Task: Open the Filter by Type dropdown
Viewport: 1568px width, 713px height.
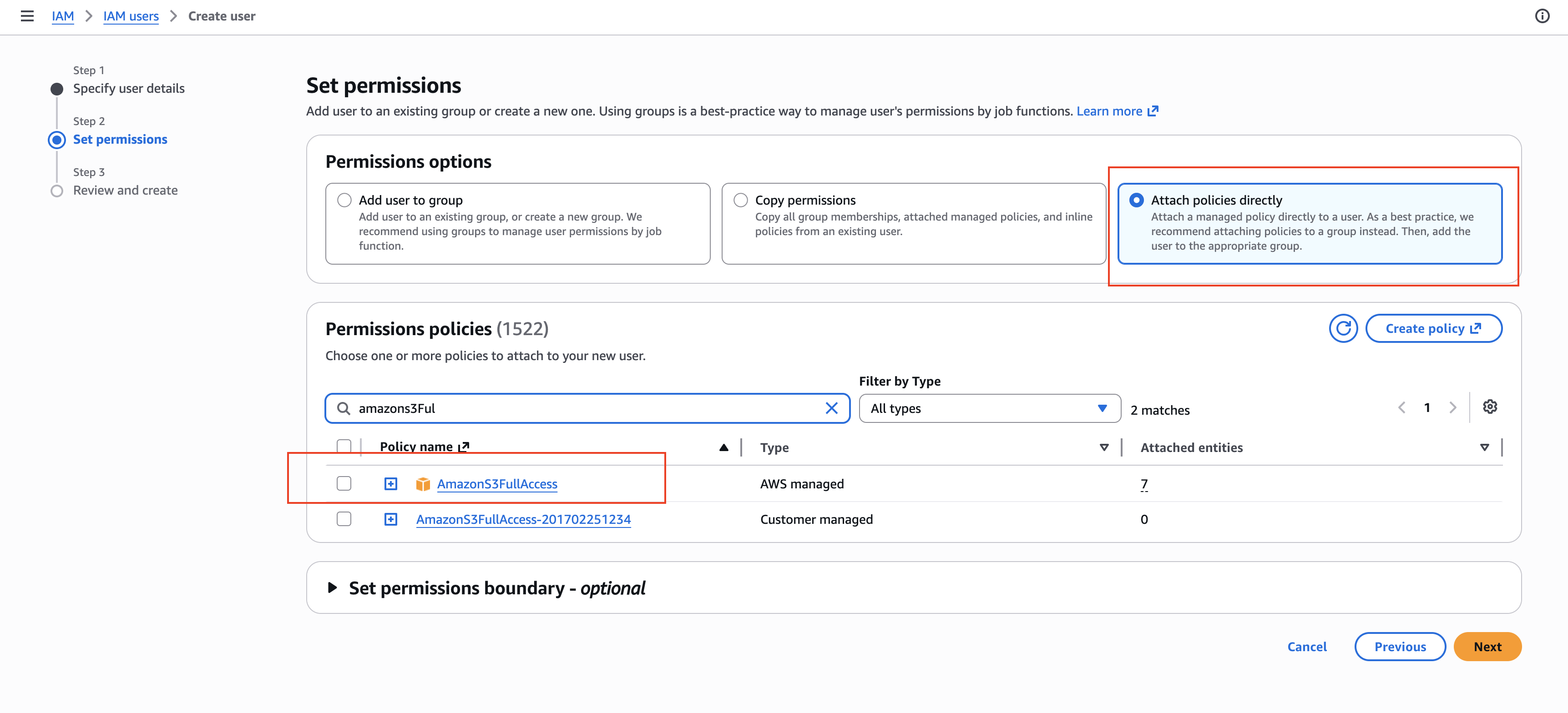Action: tap(990, 408)
